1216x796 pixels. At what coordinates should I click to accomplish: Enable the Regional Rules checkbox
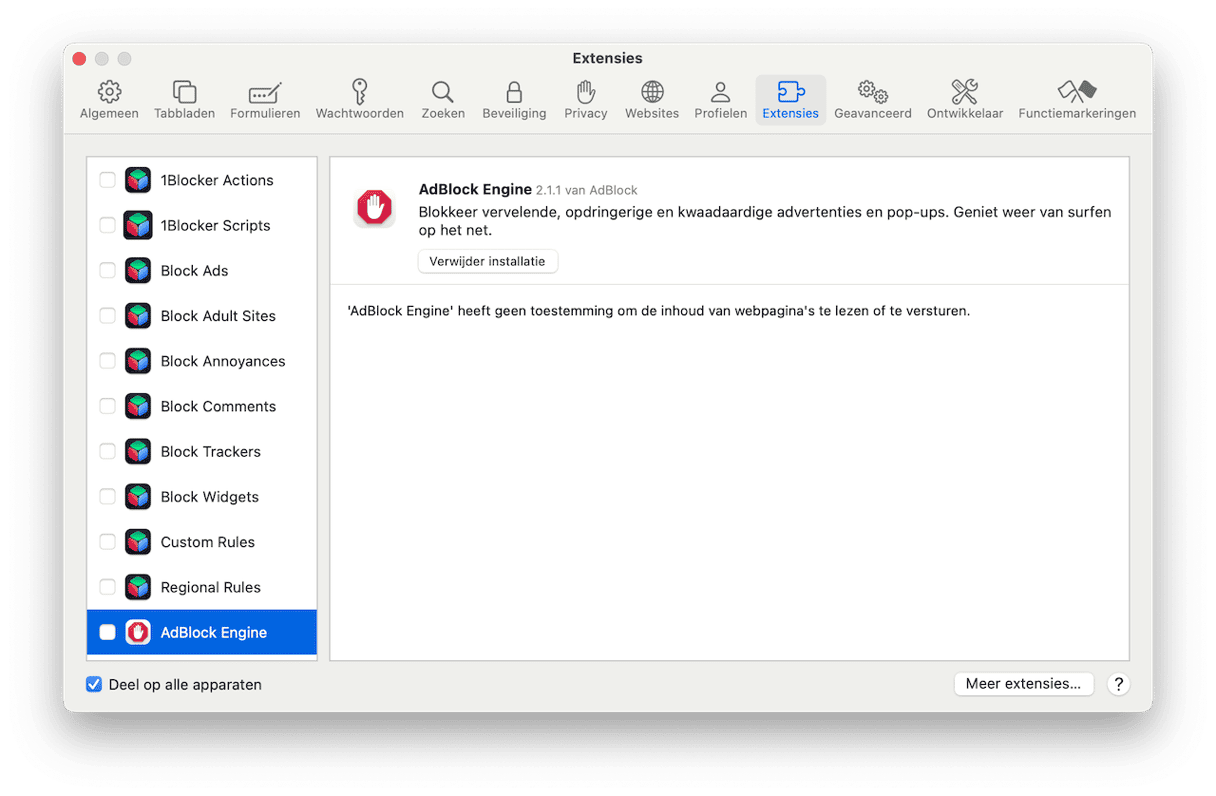tap(107, 587)
